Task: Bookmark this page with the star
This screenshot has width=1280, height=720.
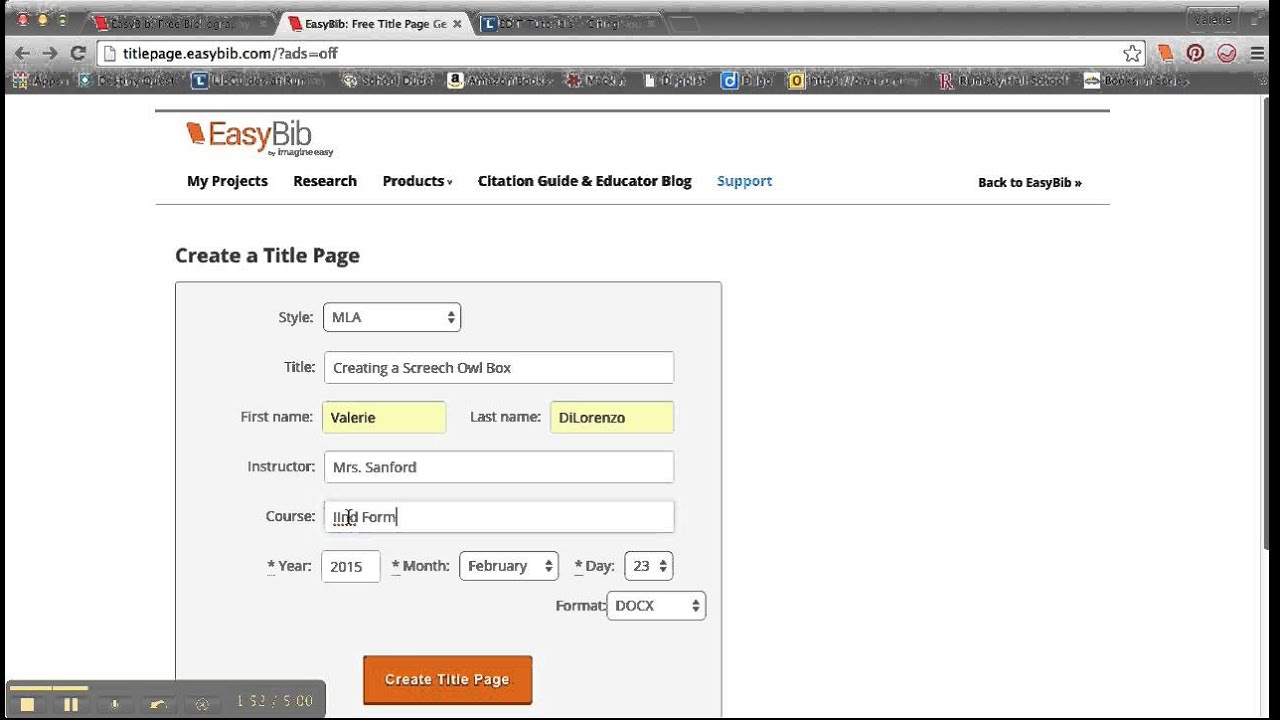Action: [1132, 54]
